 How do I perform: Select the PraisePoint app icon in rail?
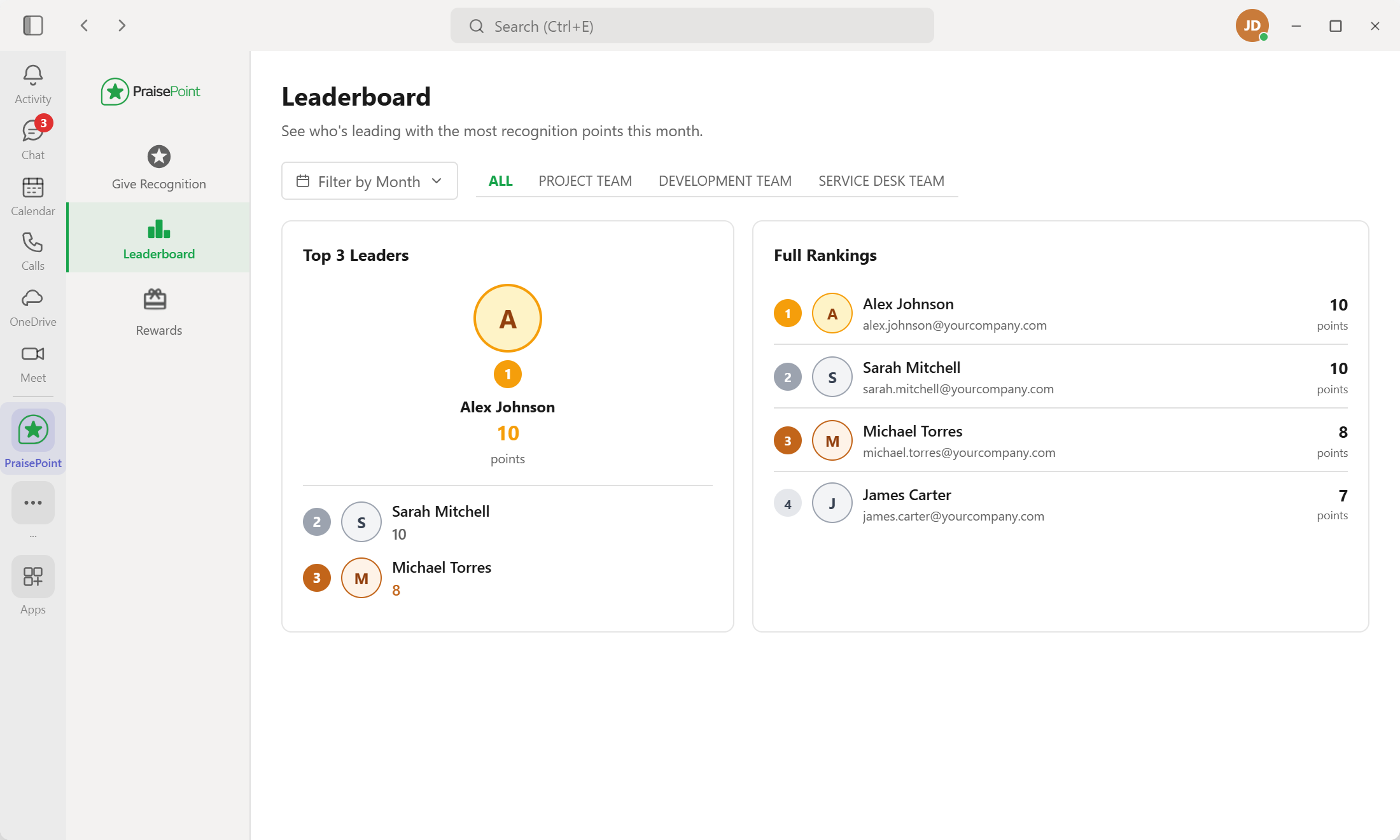coord(33,430)
